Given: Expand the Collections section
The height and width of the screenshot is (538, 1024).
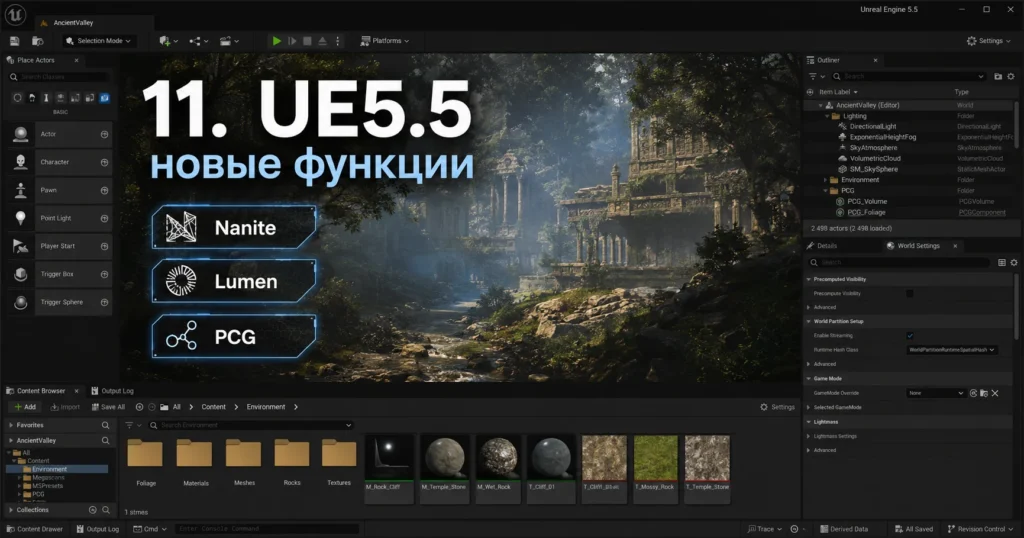Looking at the screenshot, I should (x=11, y=510).
